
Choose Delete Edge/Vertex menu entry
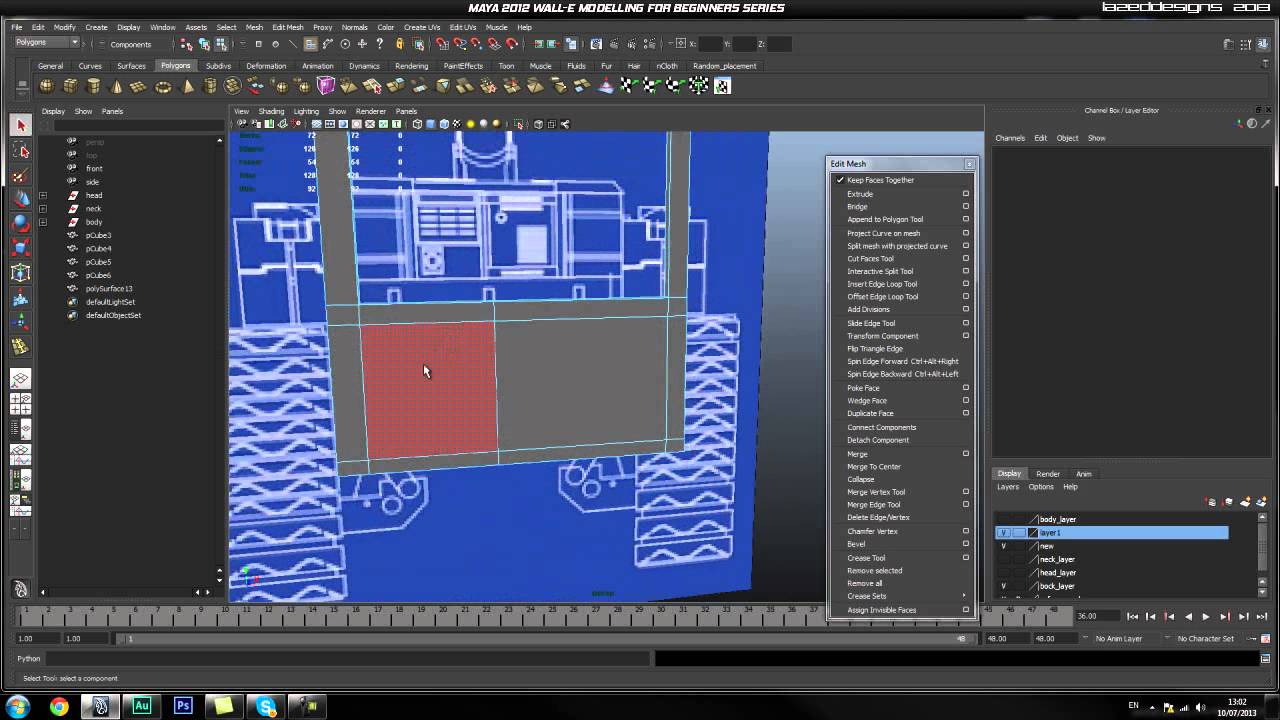[x=878, y=518]
